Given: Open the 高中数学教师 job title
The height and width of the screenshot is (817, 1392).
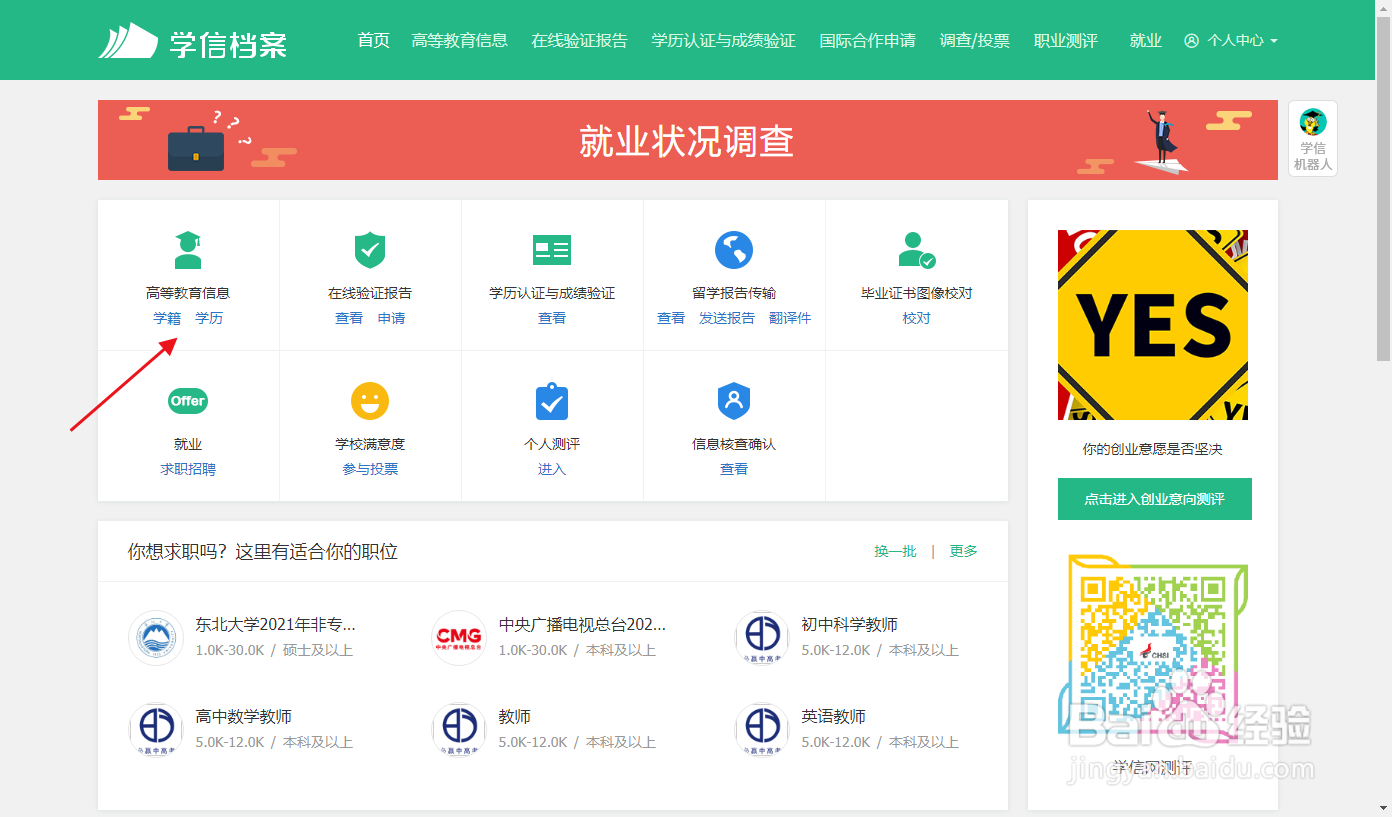Looking at the screenshot, I should 244,717.
